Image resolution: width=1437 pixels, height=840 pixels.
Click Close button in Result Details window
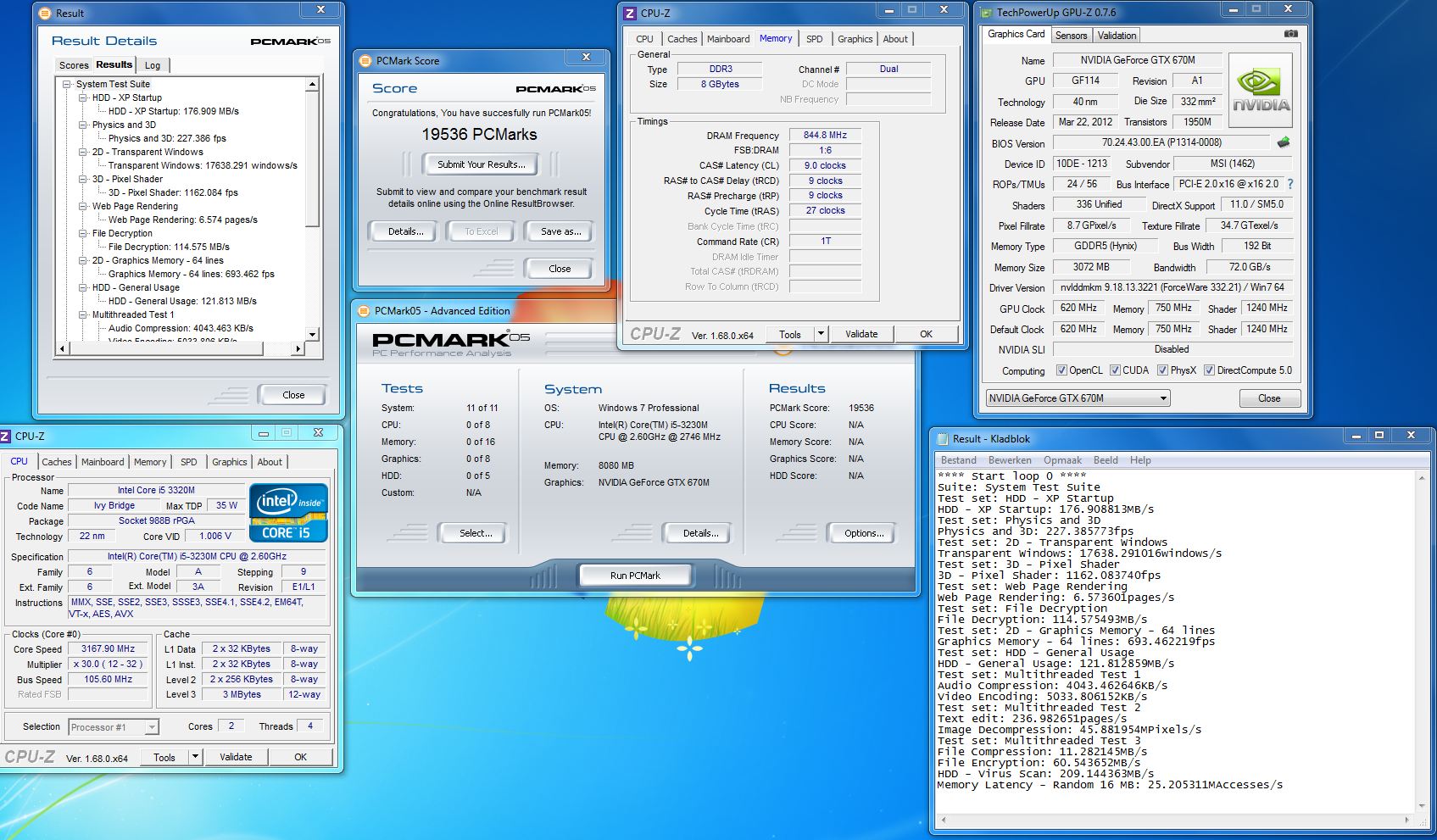pyautogui.click(x=293, y=395)
